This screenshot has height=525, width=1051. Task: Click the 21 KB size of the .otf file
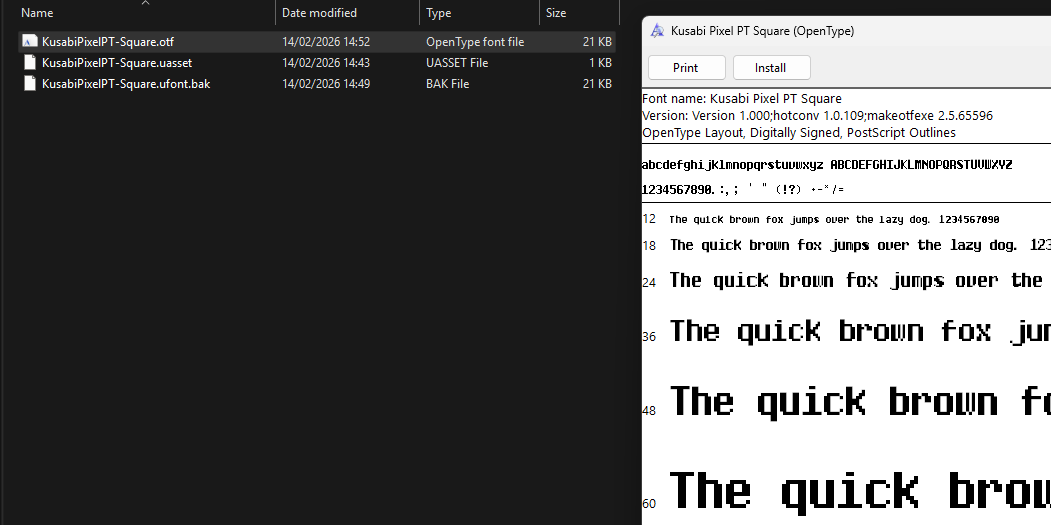[x=597, y=42]
